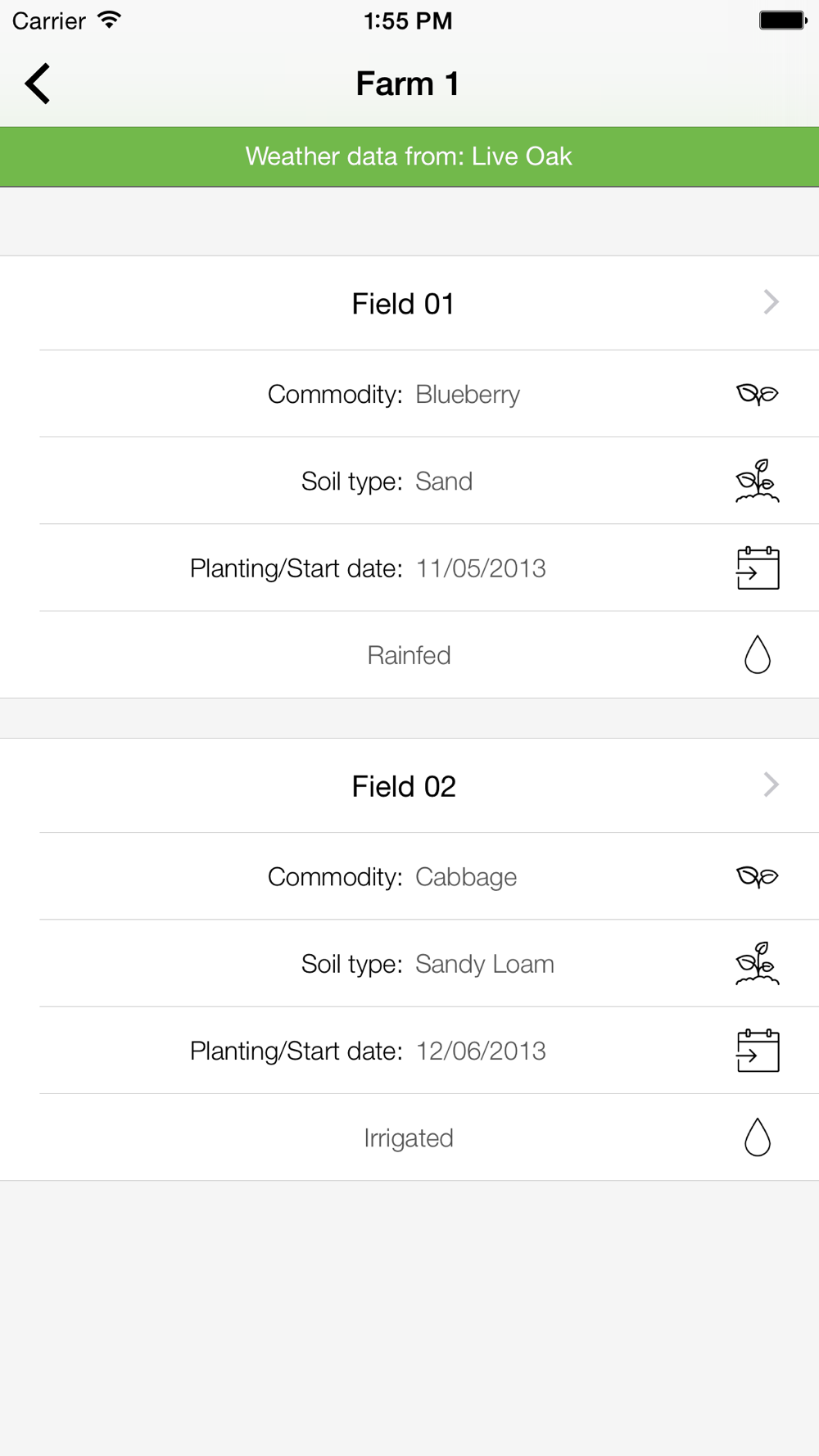
Task: Tap the leaf icon next to Cabbage commodity
Action: (757, 876)
